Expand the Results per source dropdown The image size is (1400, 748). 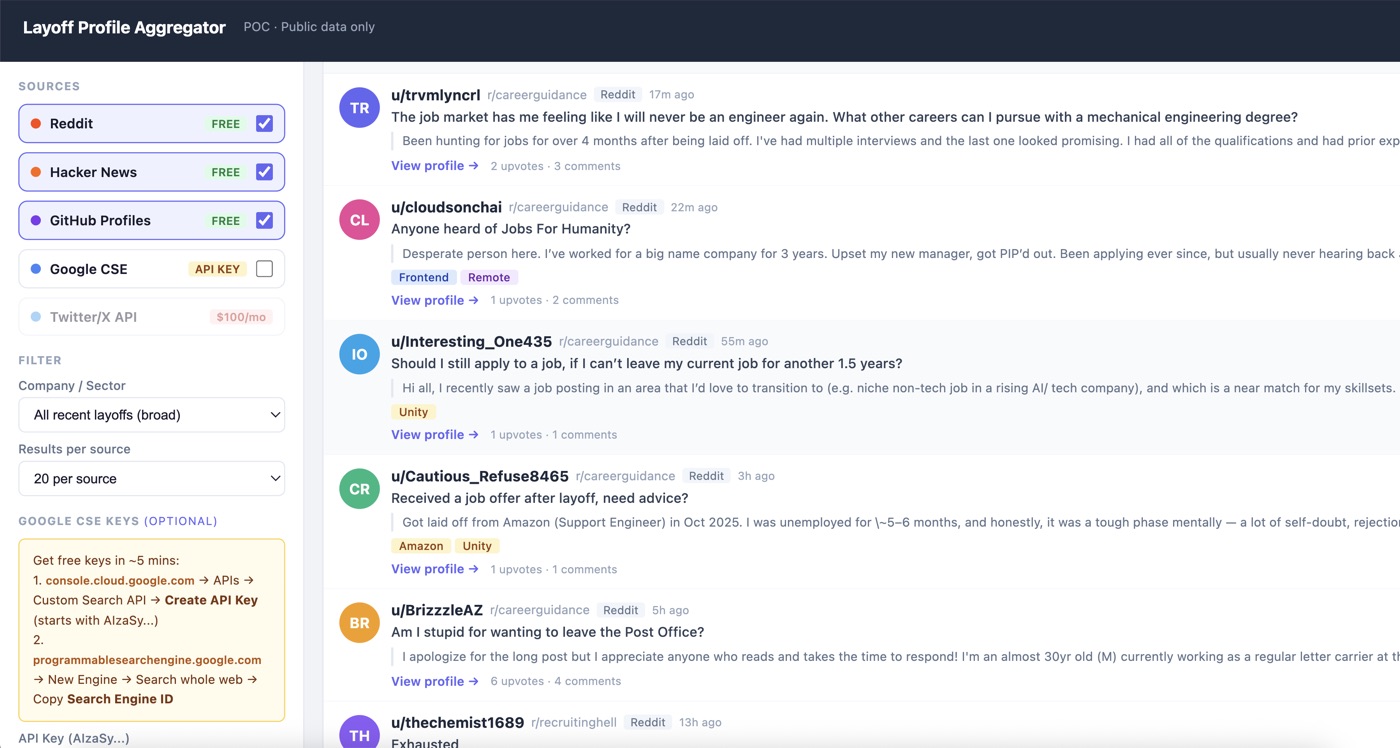[152, 479]
